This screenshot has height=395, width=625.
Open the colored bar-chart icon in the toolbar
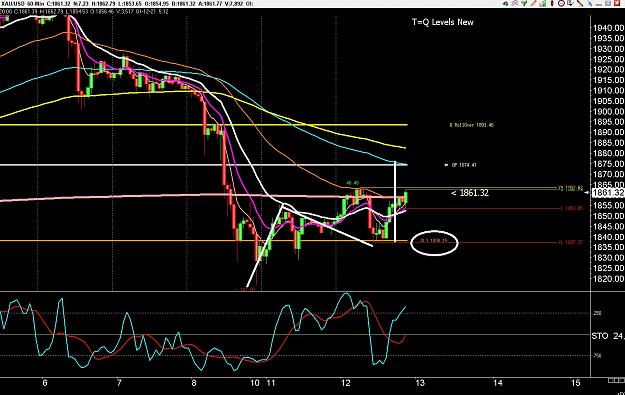point(542,4)
